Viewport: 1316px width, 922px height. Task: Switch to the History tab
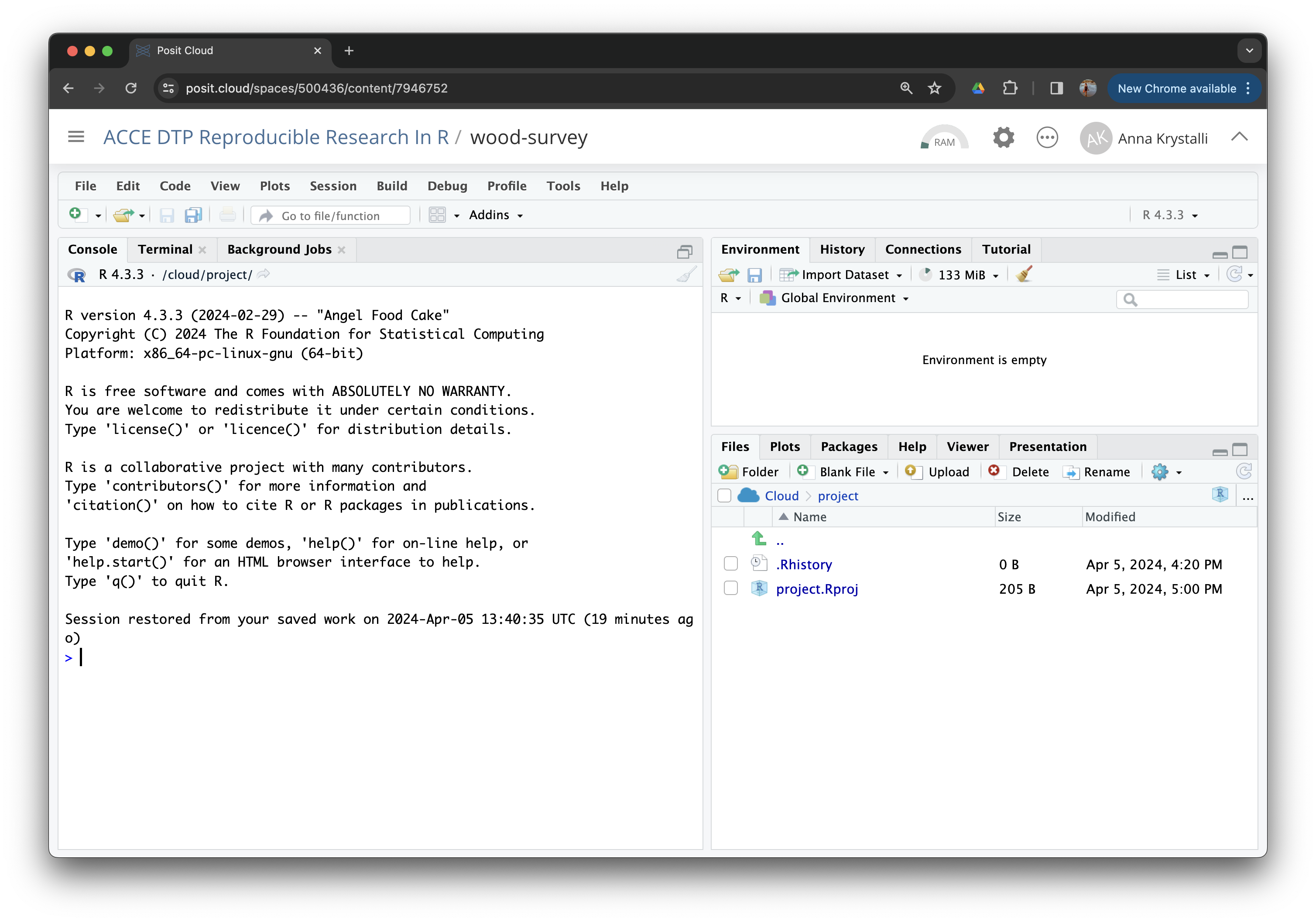point(842,249)
